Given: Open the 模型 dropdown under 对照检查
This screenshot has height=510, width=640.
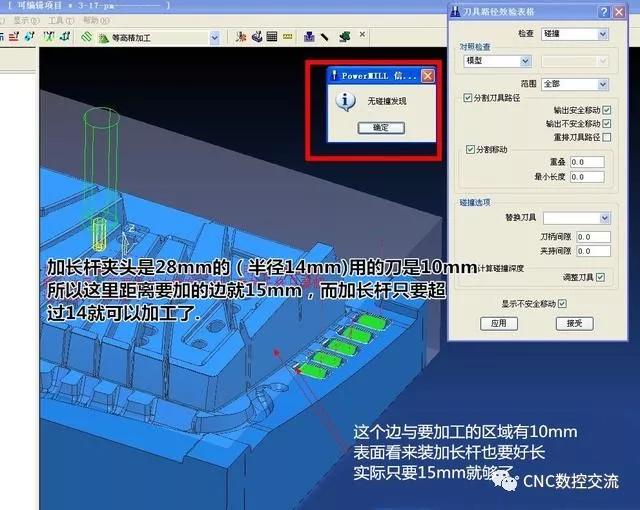Looking at the screenshot, I should coord(497,61).
